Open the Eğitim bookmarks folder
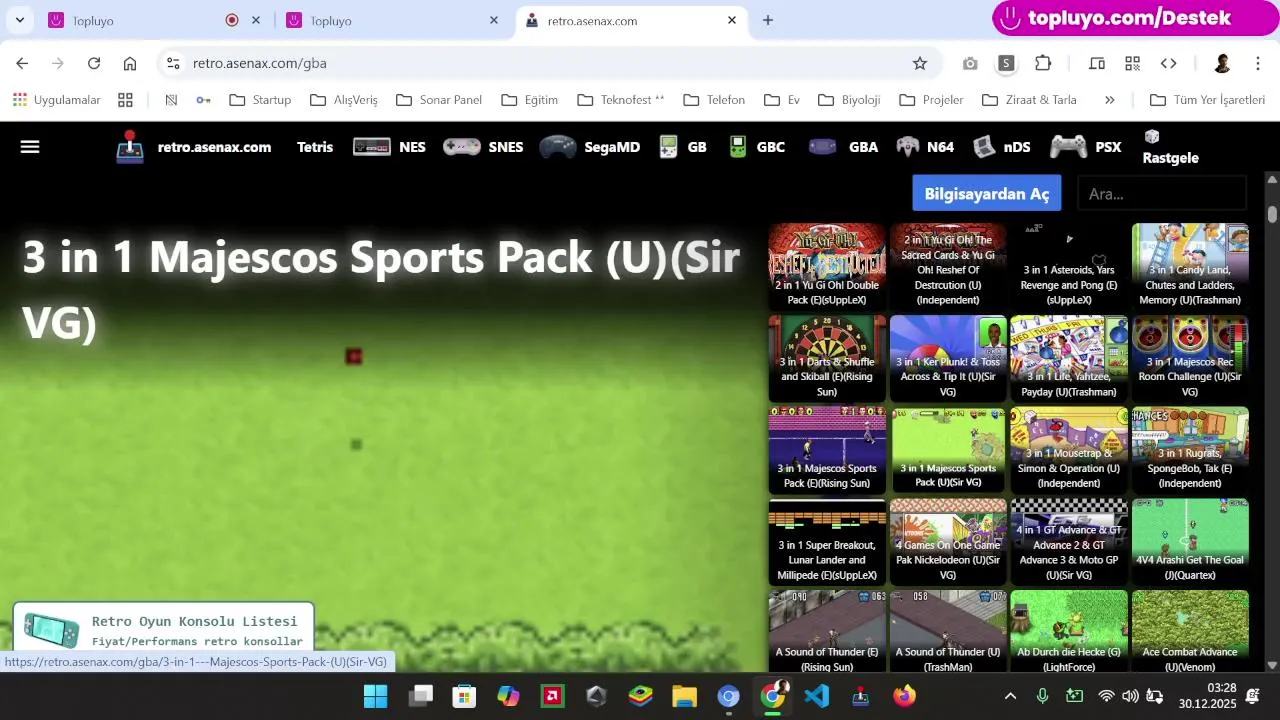This screenshot has height=720, width=1280. click(530, 100)
